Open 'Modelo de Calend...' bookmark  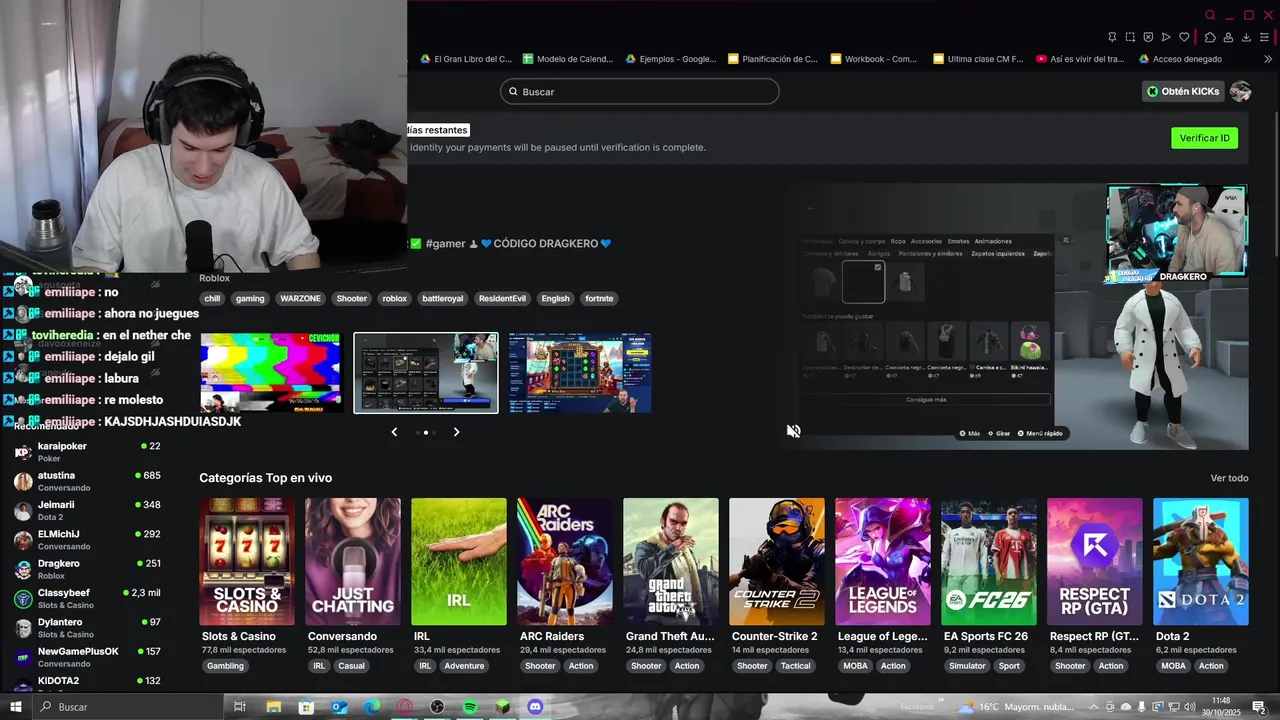[x=568, y=59]
